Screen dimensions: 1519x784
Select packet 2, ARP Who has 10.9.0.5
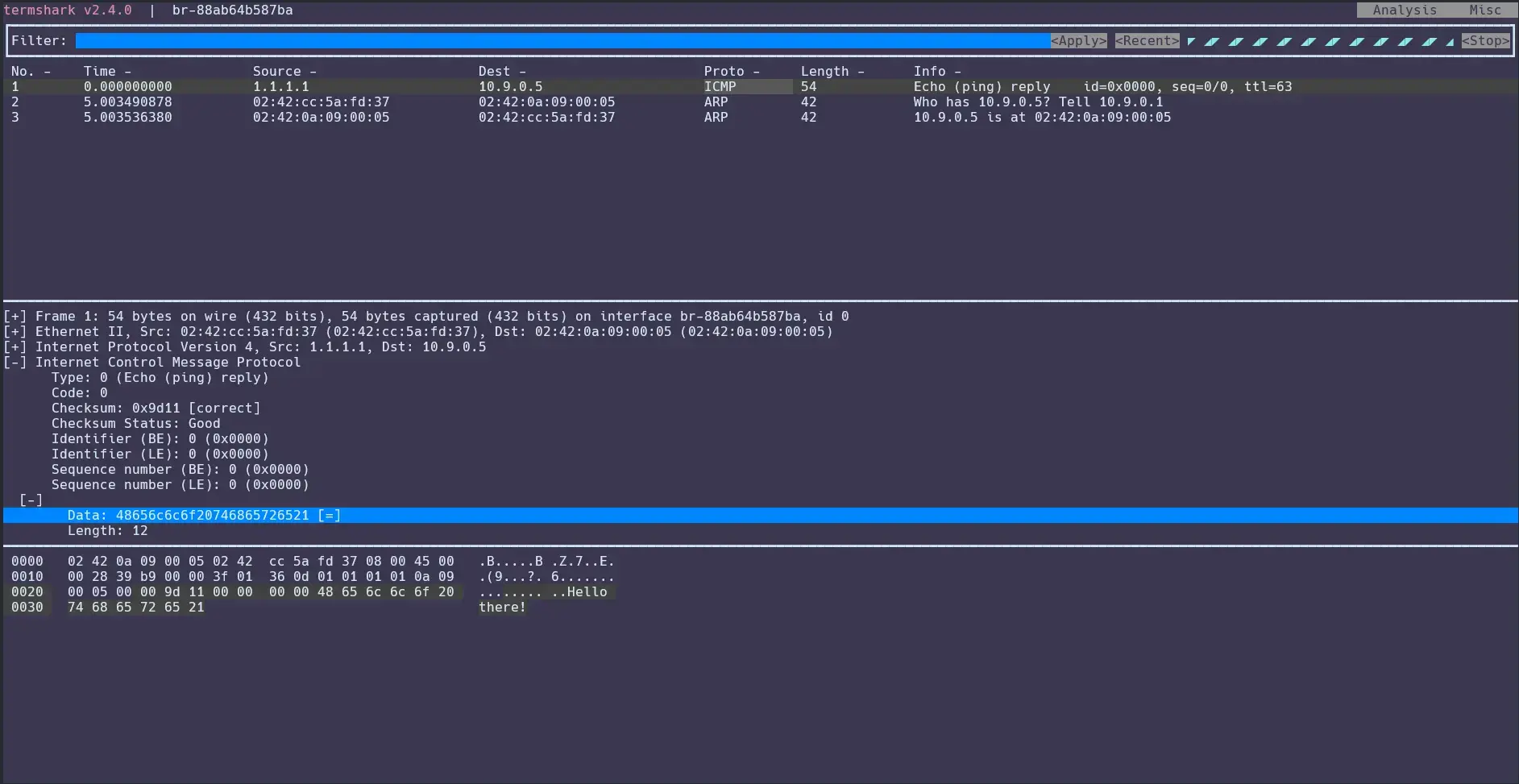pos(760,102)
